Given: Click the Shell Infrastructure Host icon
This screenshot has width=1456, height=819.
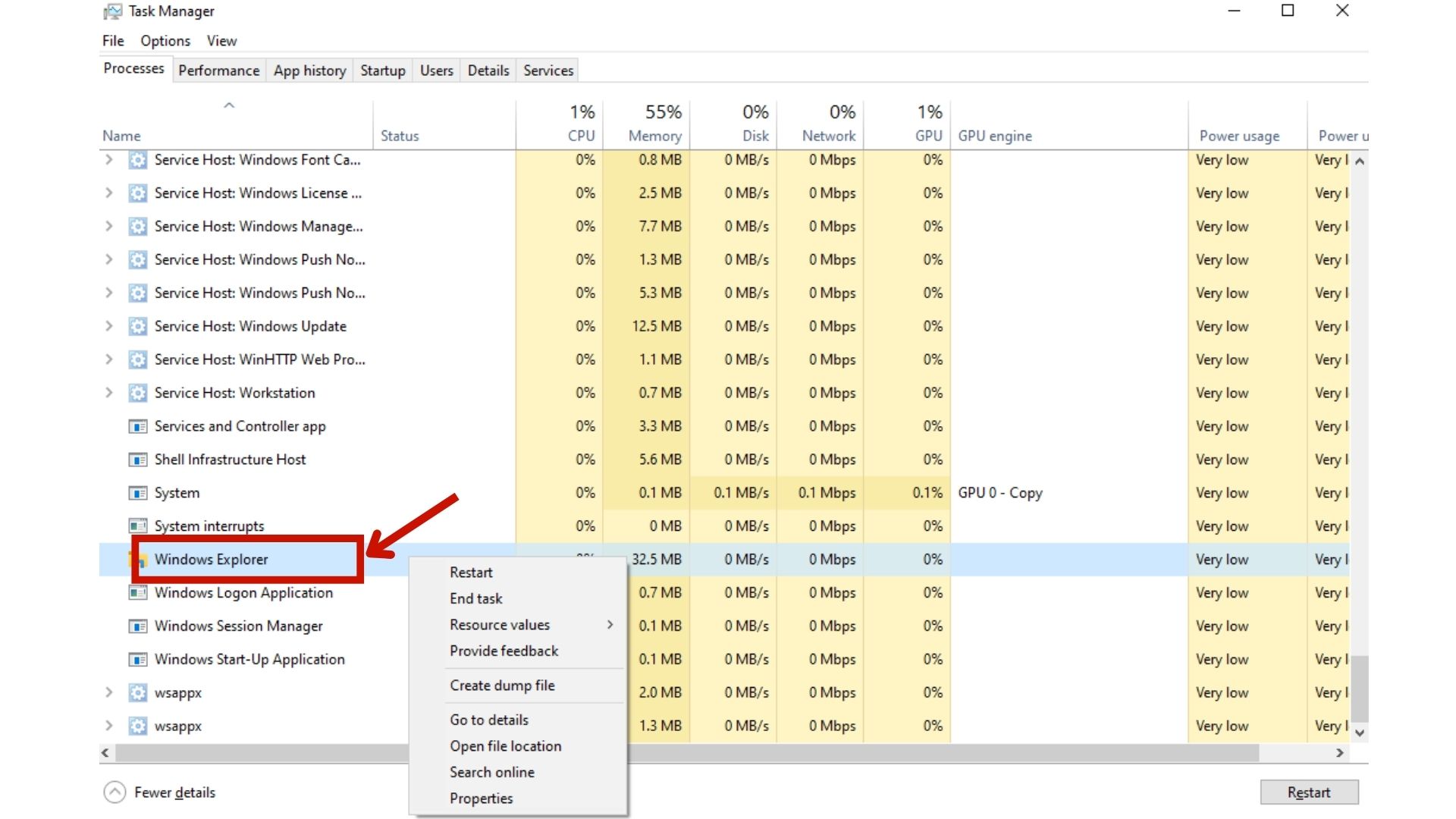Looking at the screenshot, I should 137,460.
